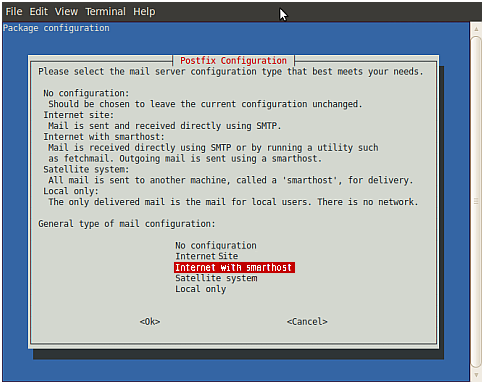484x384 pixels.
Task: Click the <Cancel> button
Action: 307,321
